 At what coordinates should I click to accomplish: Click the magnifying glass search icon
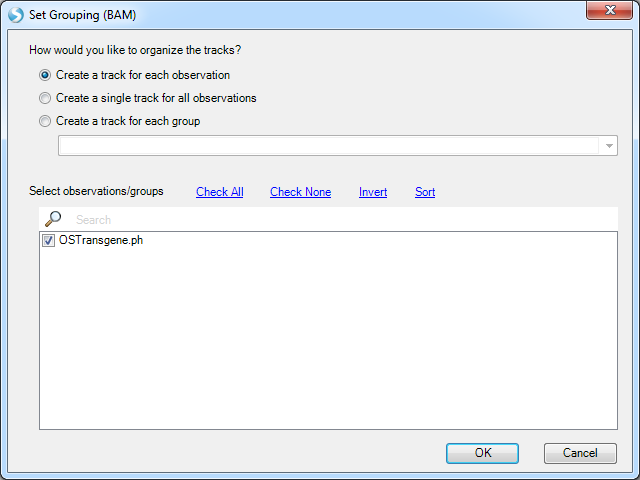pos(53,219)
